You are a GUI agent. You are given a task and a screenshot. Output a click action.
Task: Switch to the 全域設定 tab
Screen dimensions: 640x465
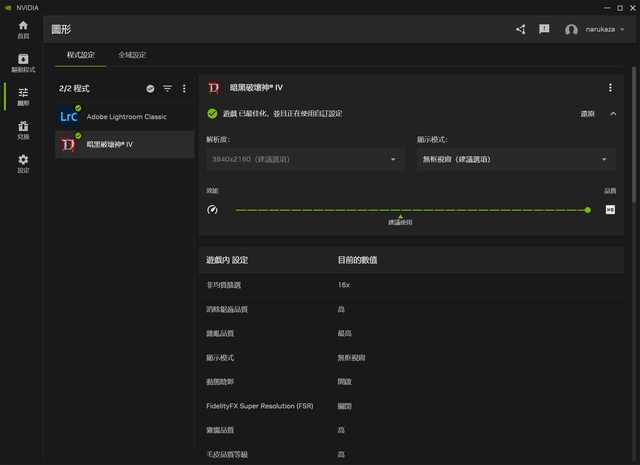click(x=132, y=55)
